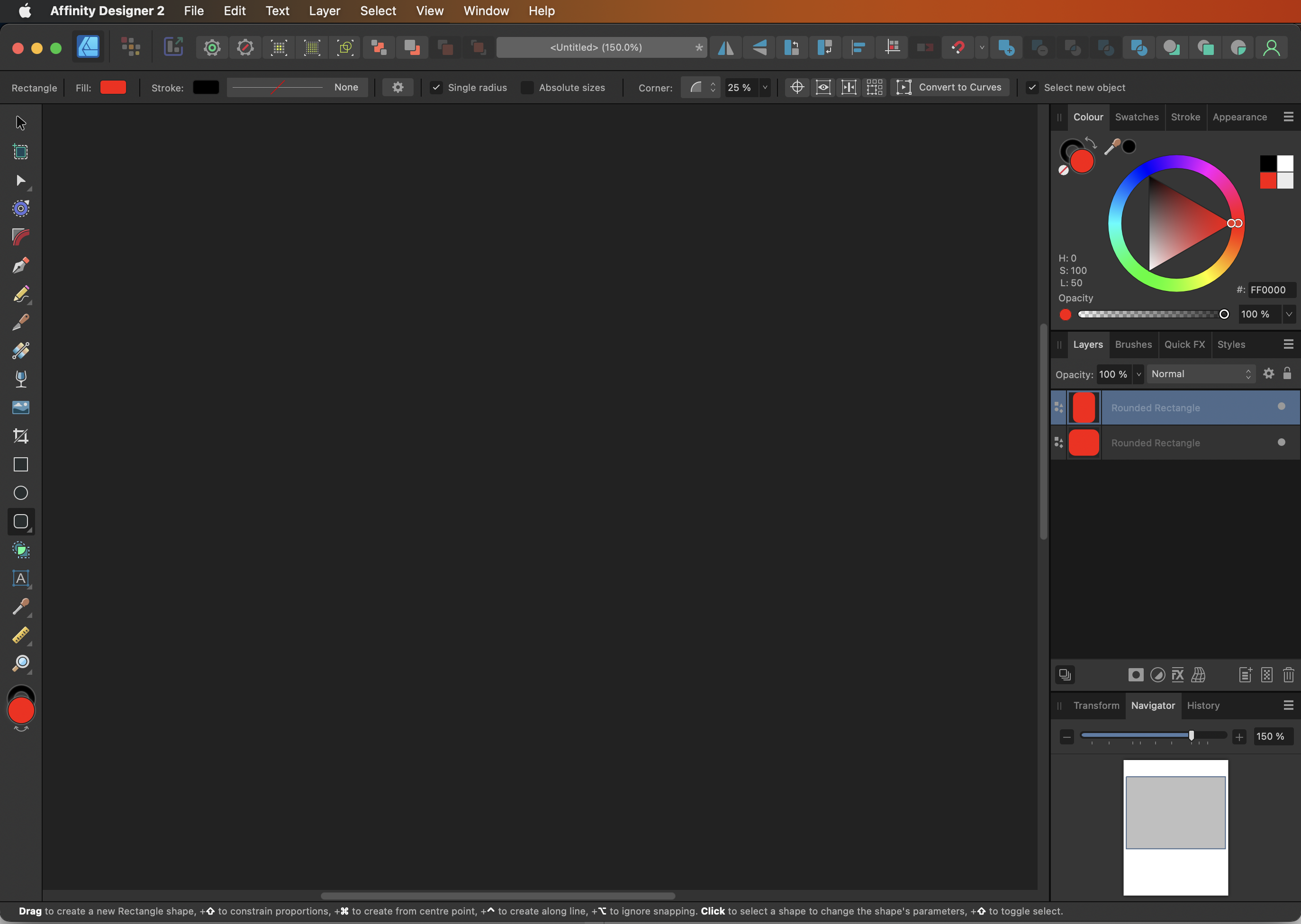Select the Colour Picker eyedropper tool
The height and width of the screenshot is (924, 1301).
tap(20, 607)
